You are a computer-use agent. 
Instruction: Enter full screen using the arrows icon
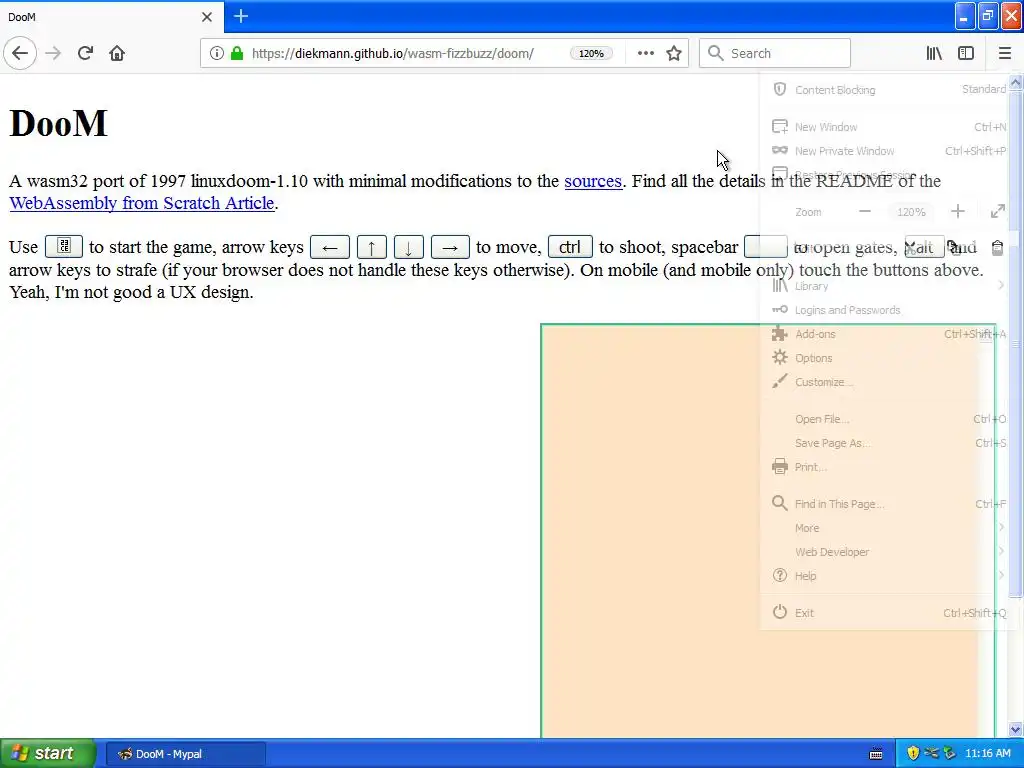coord(997,212)
